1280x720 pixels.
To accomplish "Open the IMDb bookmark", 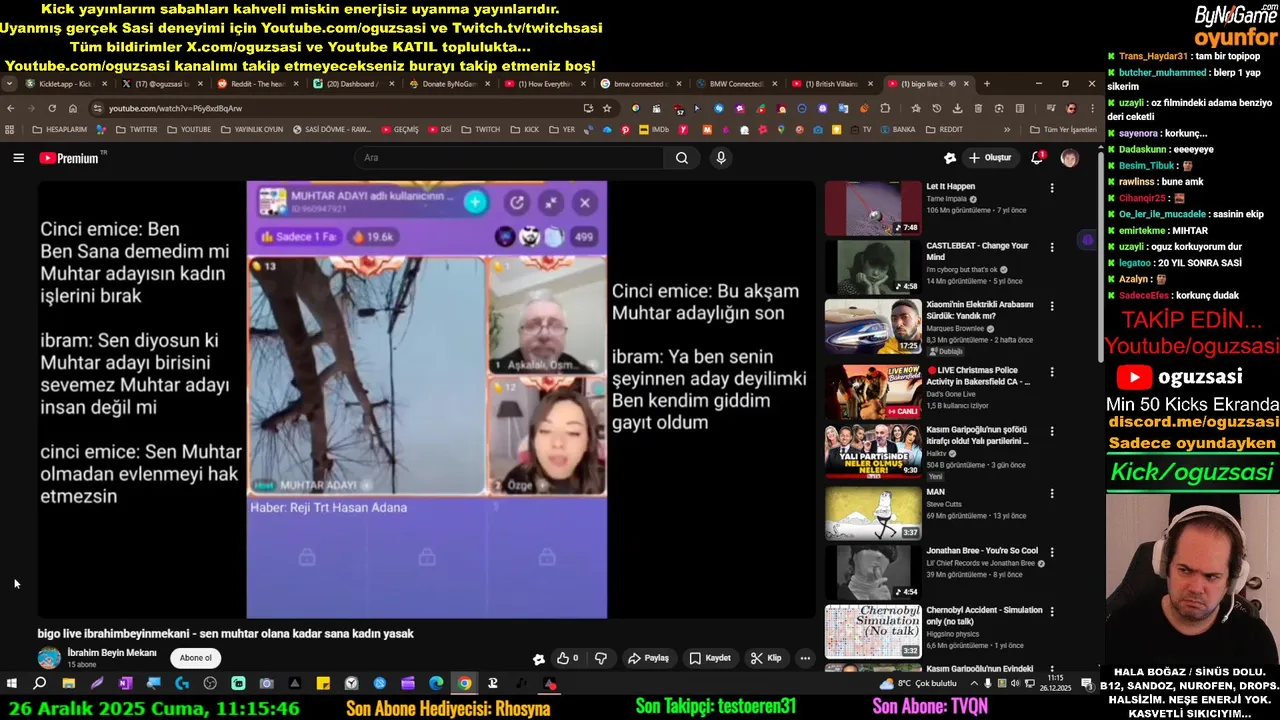I will coord(654,129).
